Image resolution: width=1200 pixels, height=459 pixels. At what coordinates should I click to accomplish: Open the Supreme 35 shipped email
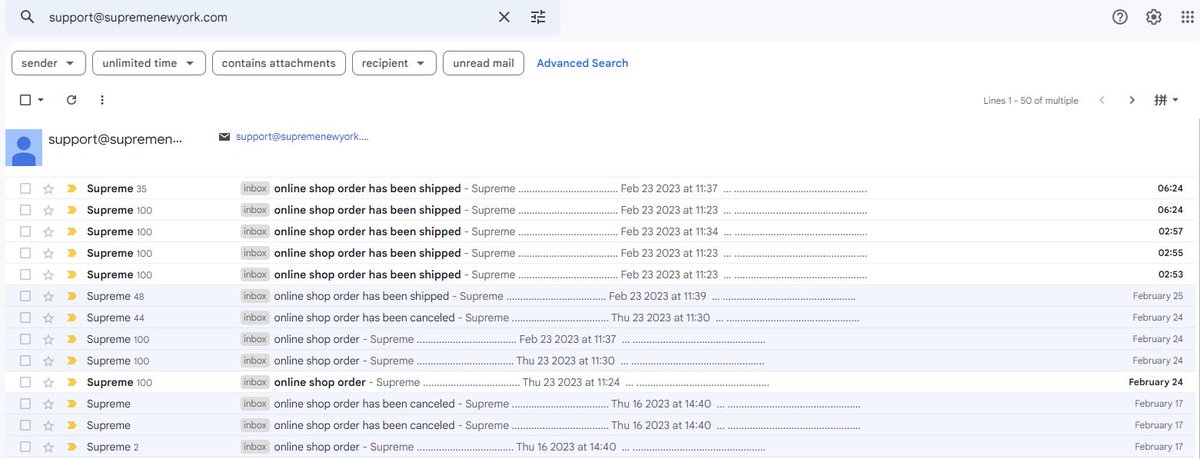tap(600, 189)
